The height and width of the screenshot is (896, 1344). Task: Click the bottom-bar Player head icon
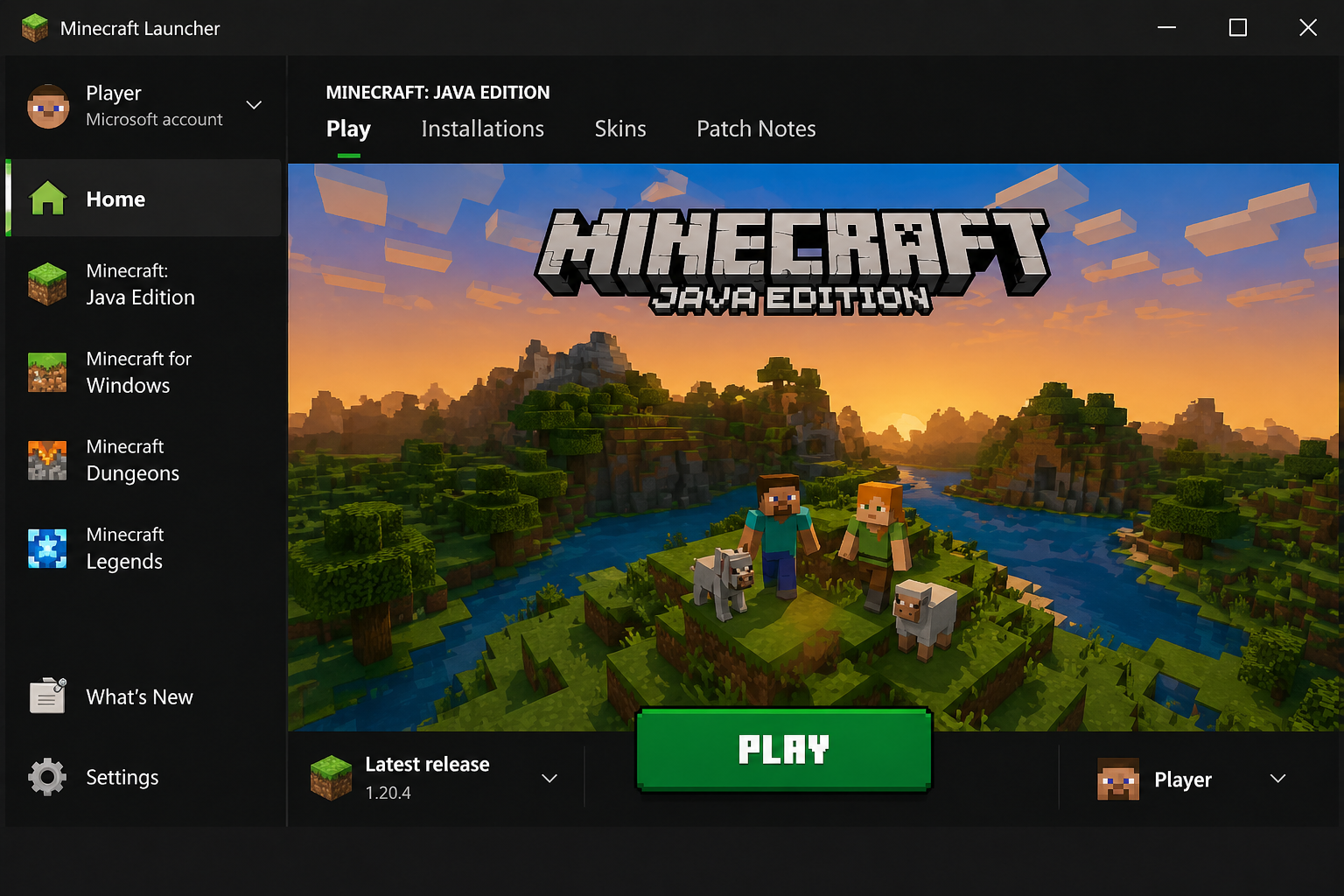[x=1118, y=779]
